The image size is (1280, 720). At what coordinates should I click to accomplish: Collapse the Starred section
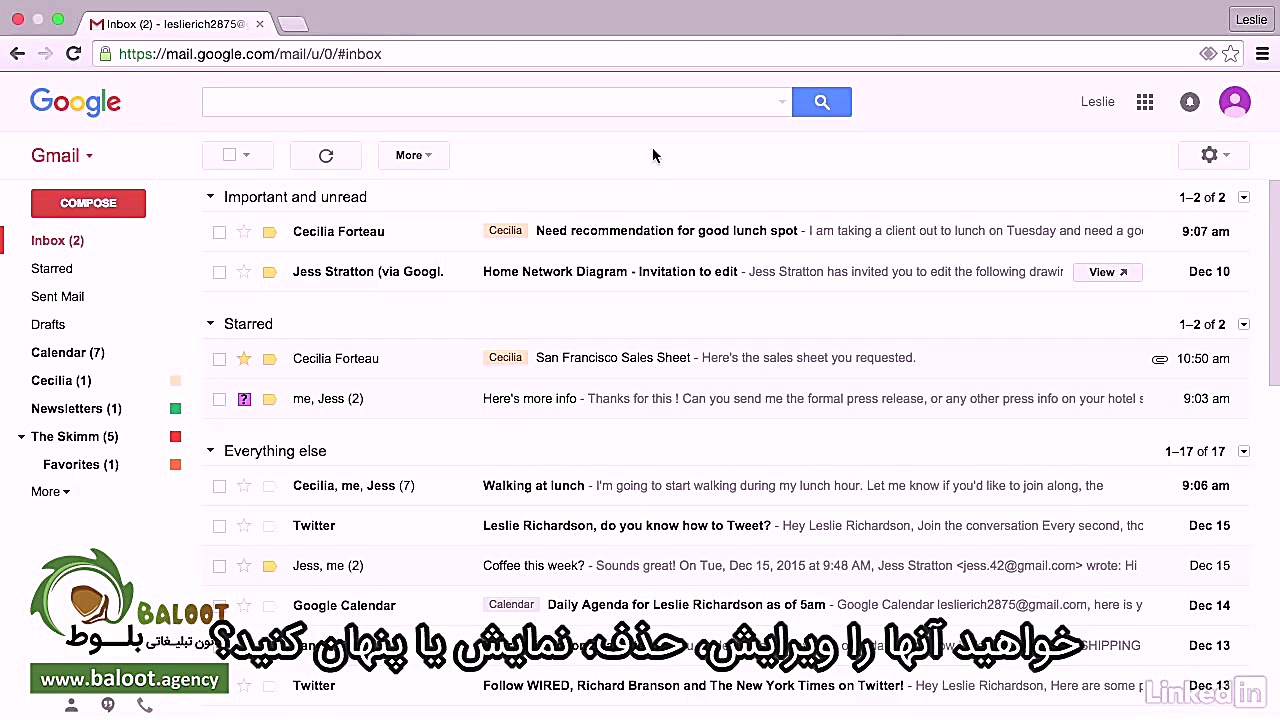click(210, 324)
